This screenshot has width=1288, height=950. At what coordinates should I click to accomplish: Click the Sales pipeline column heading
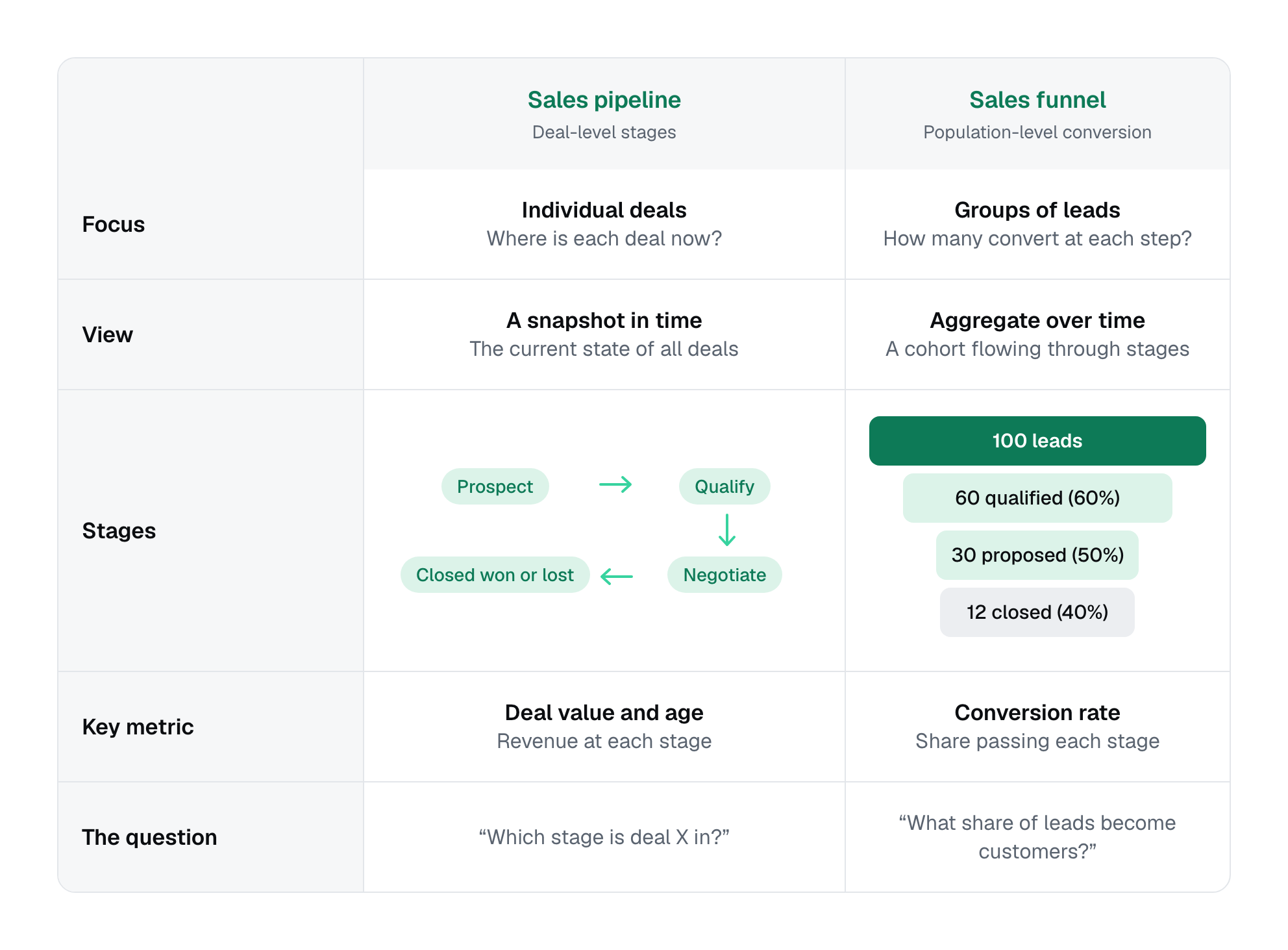coord(604,100)
